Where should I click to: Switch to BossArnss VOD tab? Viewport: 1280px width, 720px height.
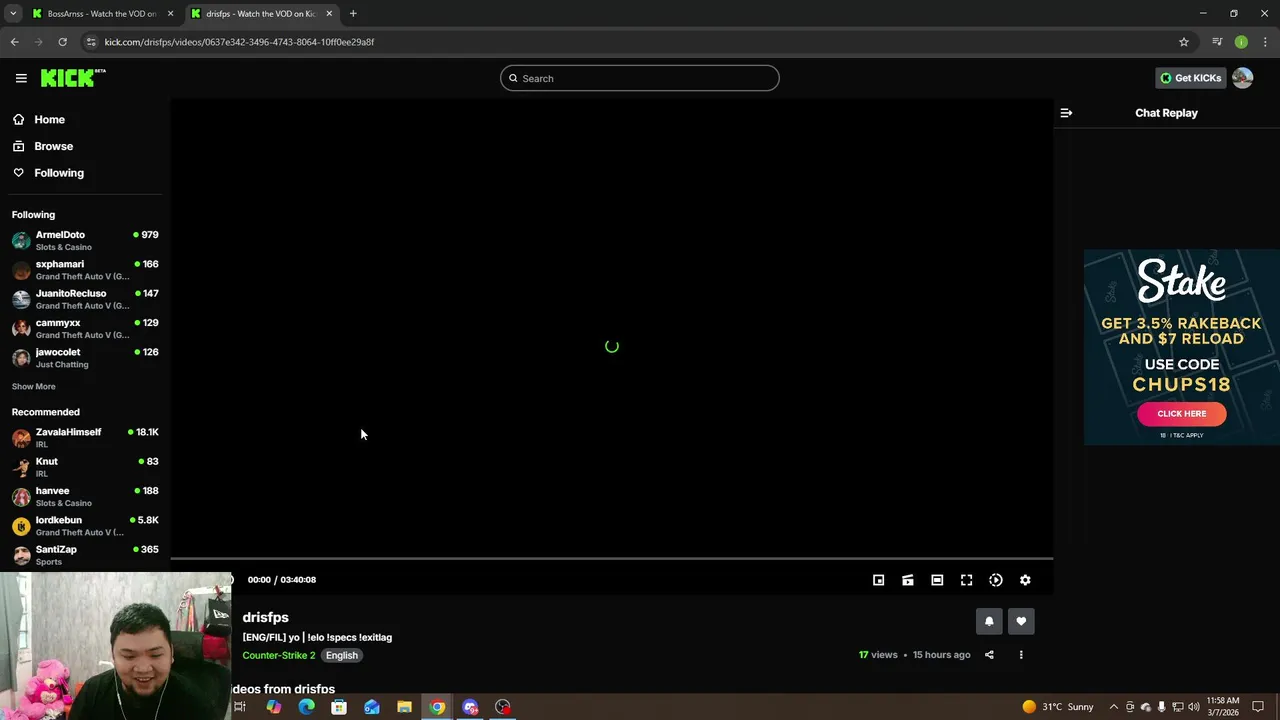point(101,14)
